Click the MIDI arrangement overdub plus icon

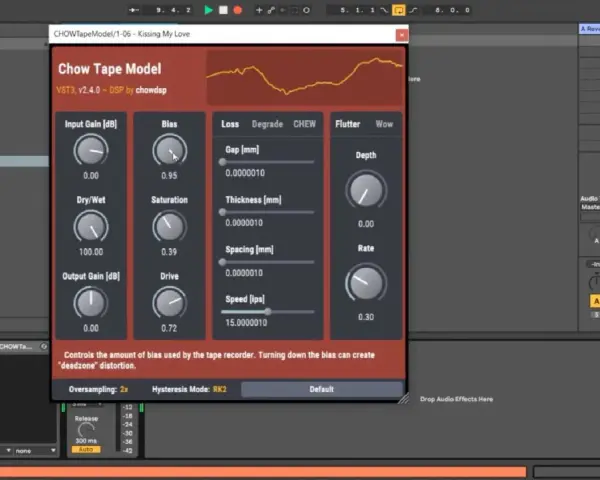(259, 10)
